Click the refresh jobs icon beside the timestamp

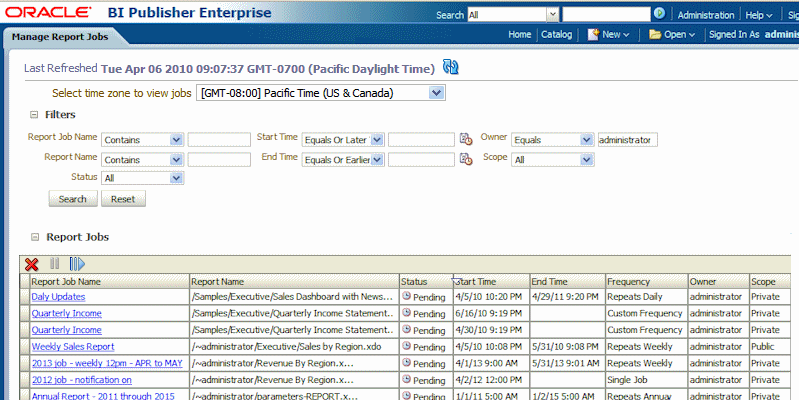[x=450, y=67]
